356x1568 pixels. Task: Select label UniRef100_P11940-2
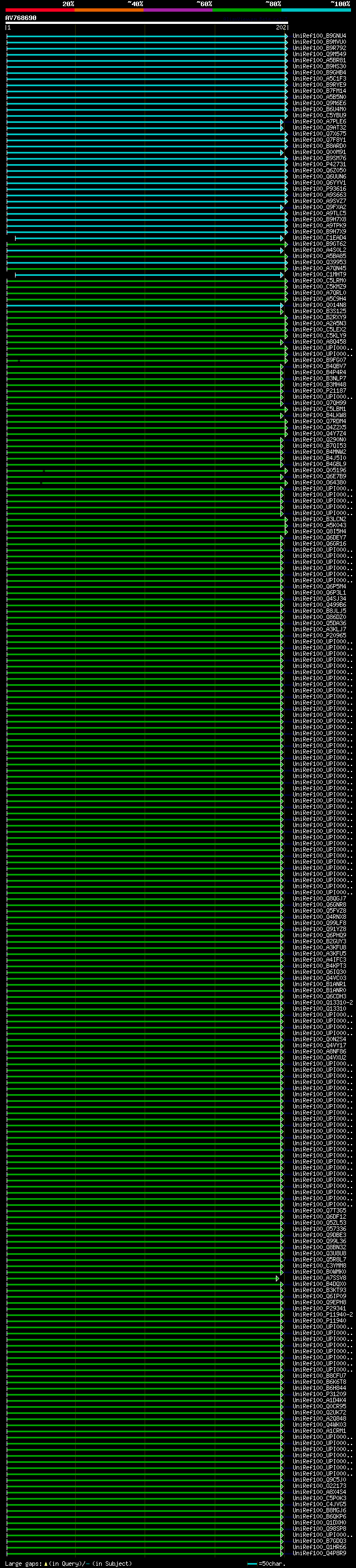point(323,1315)
